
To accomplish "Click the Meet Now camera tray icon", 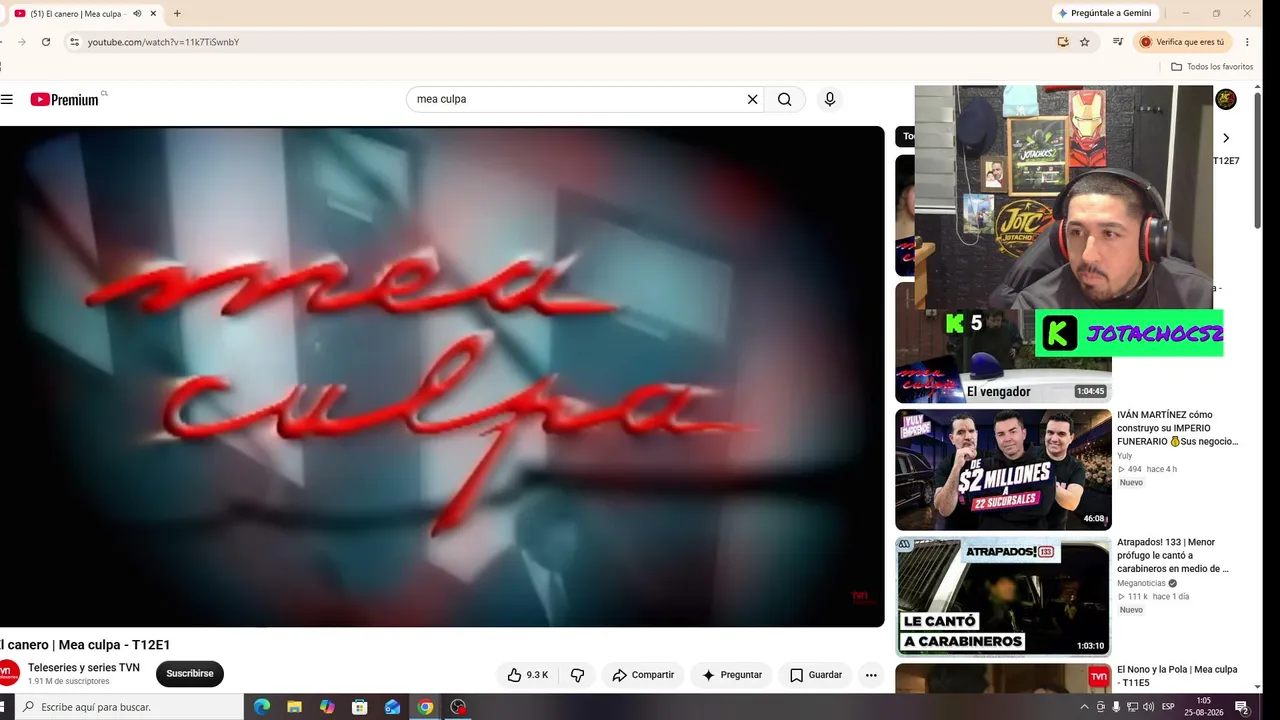I will [x=1101, y=707].
